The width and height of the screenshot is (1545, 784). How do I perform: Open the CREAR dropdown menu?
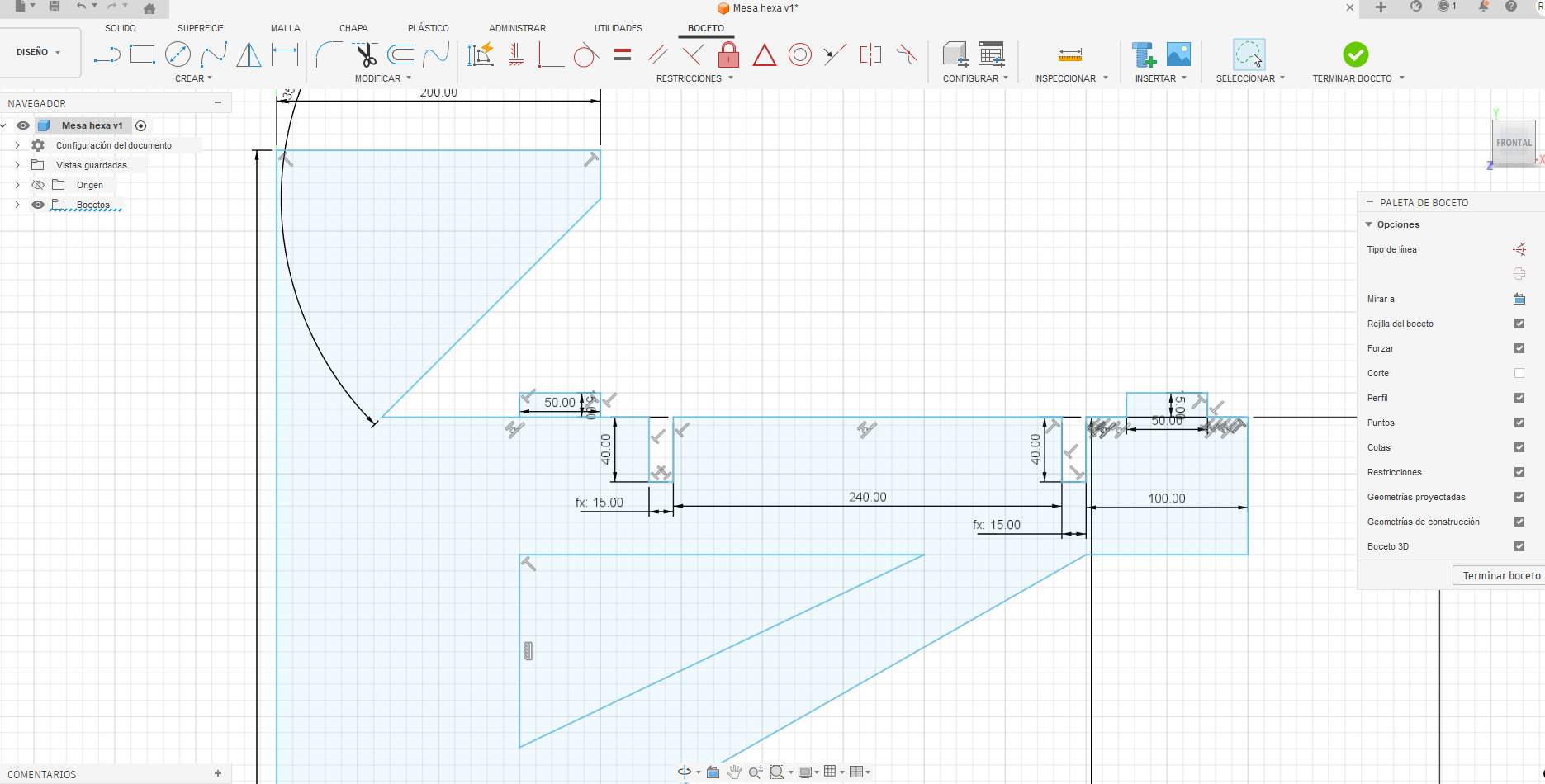point(193,78)
